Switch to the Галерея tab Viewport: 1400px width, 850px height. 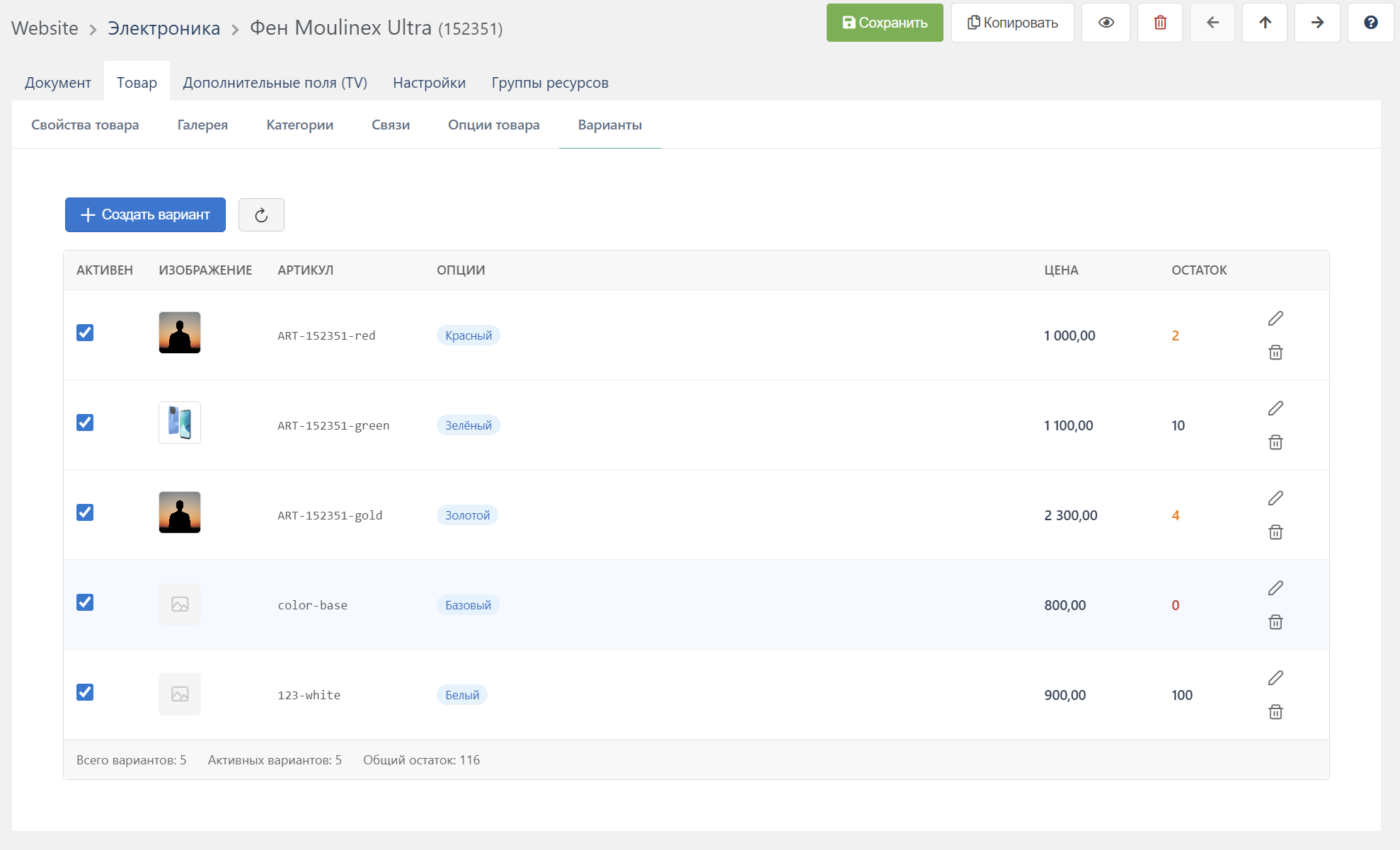pyautogui.click(x=202, y=125)
